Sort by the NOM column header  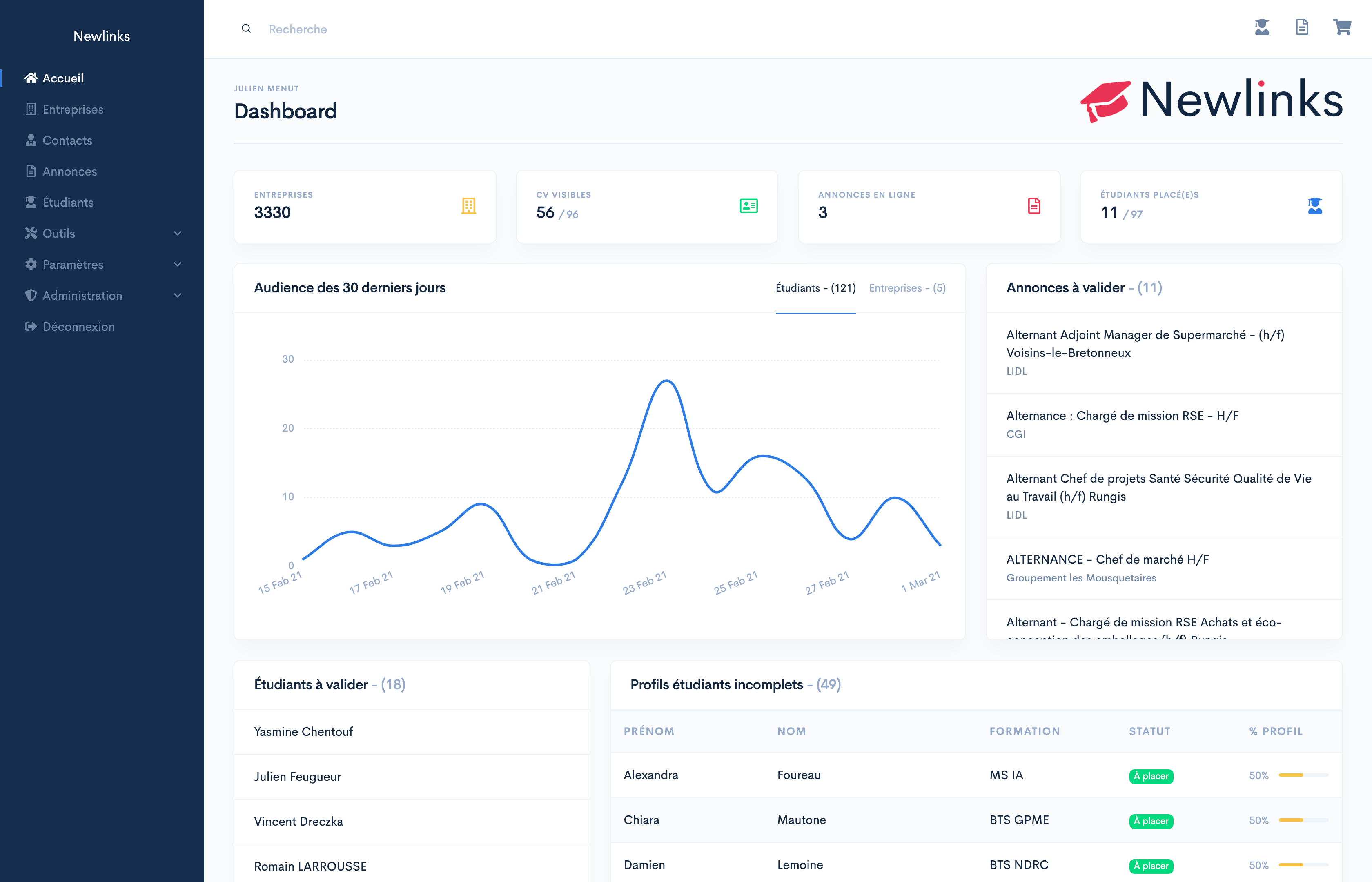pos(791,731)
